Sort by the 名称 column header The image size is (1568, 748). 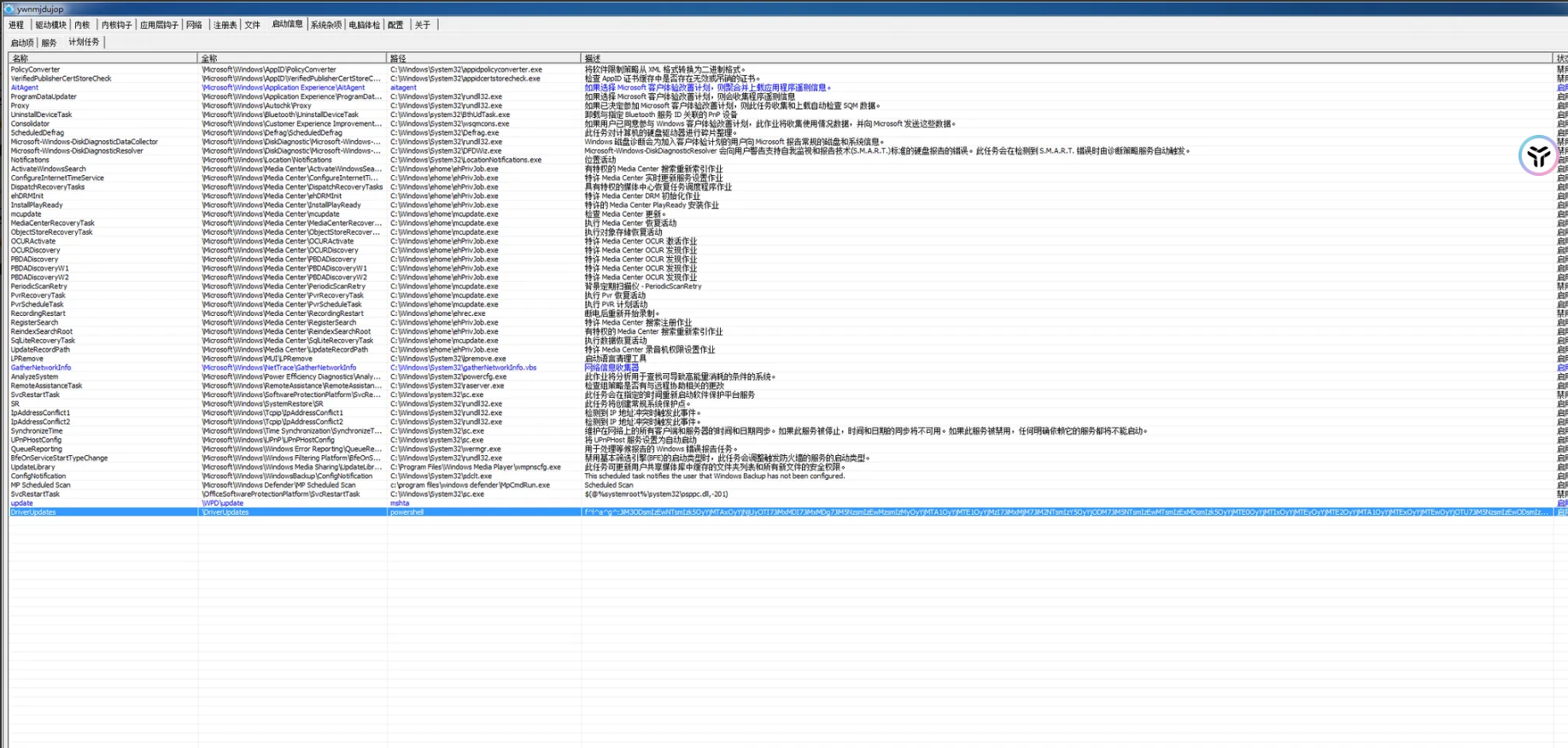pyautogui.click(x=102, y=58)
